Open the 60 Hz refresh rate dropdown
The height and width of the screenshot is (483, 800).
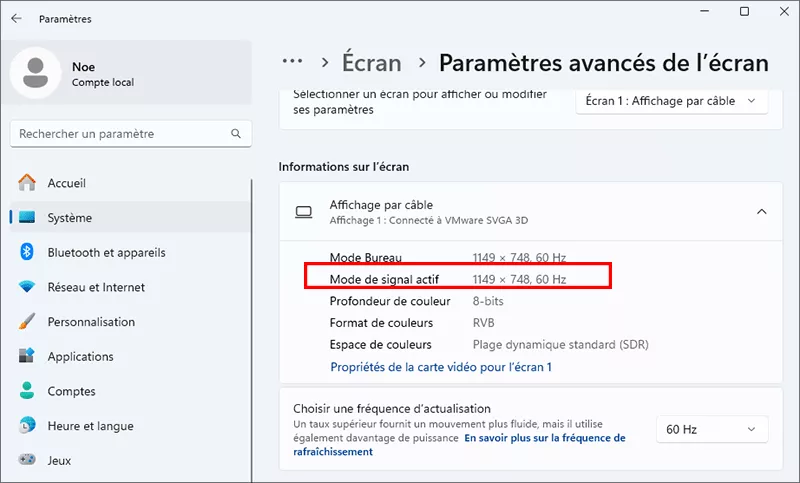[x=712, y=429]
